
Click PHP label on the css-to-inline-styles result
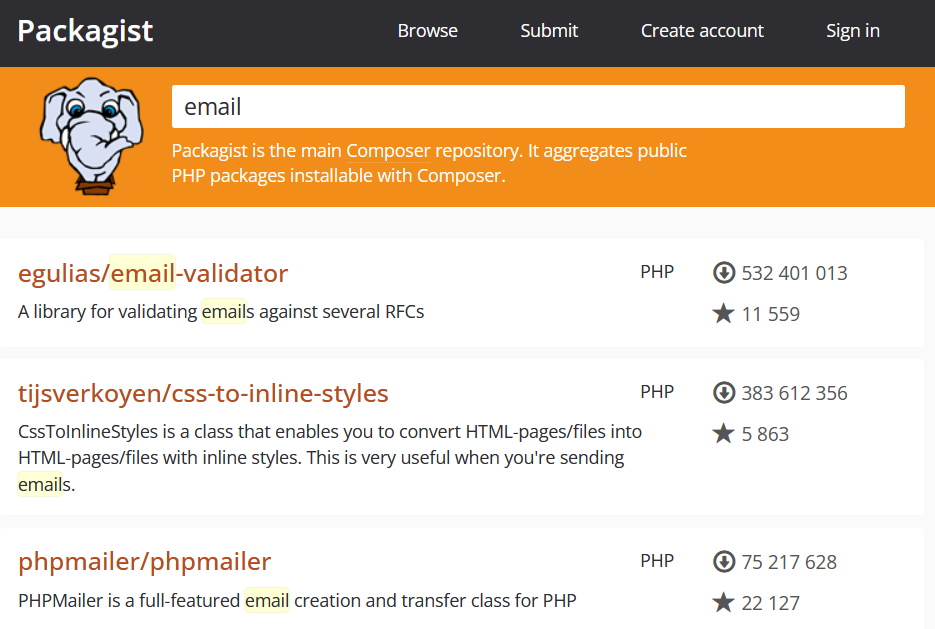click(x=657, y=392)
